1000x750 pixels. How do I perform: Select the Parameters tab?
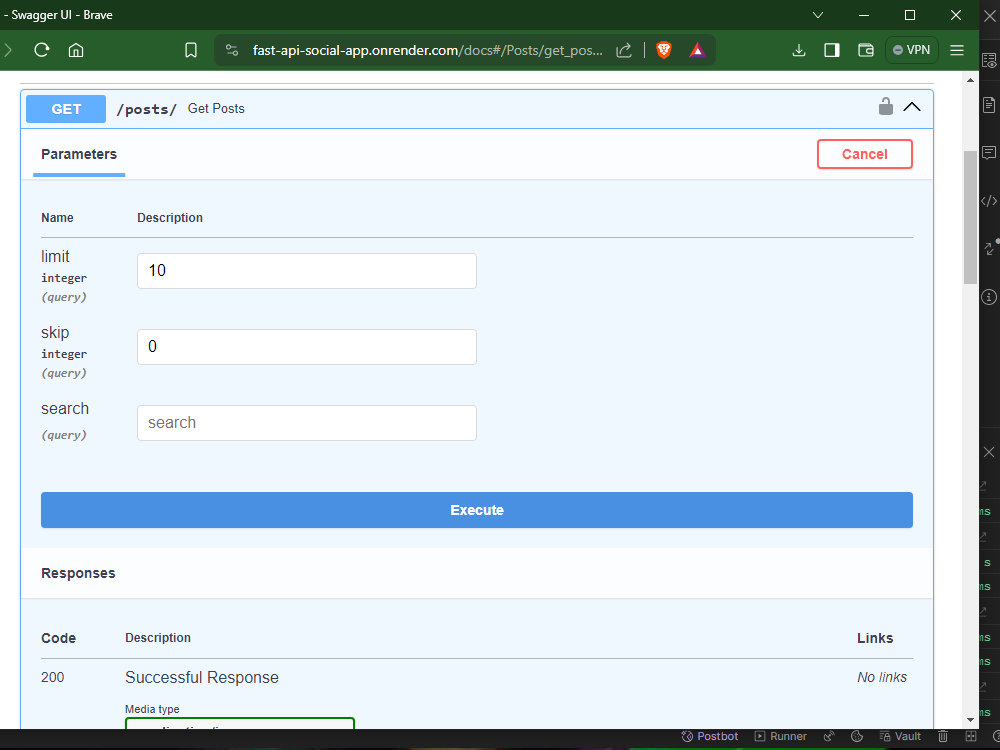tap(79, 154)
